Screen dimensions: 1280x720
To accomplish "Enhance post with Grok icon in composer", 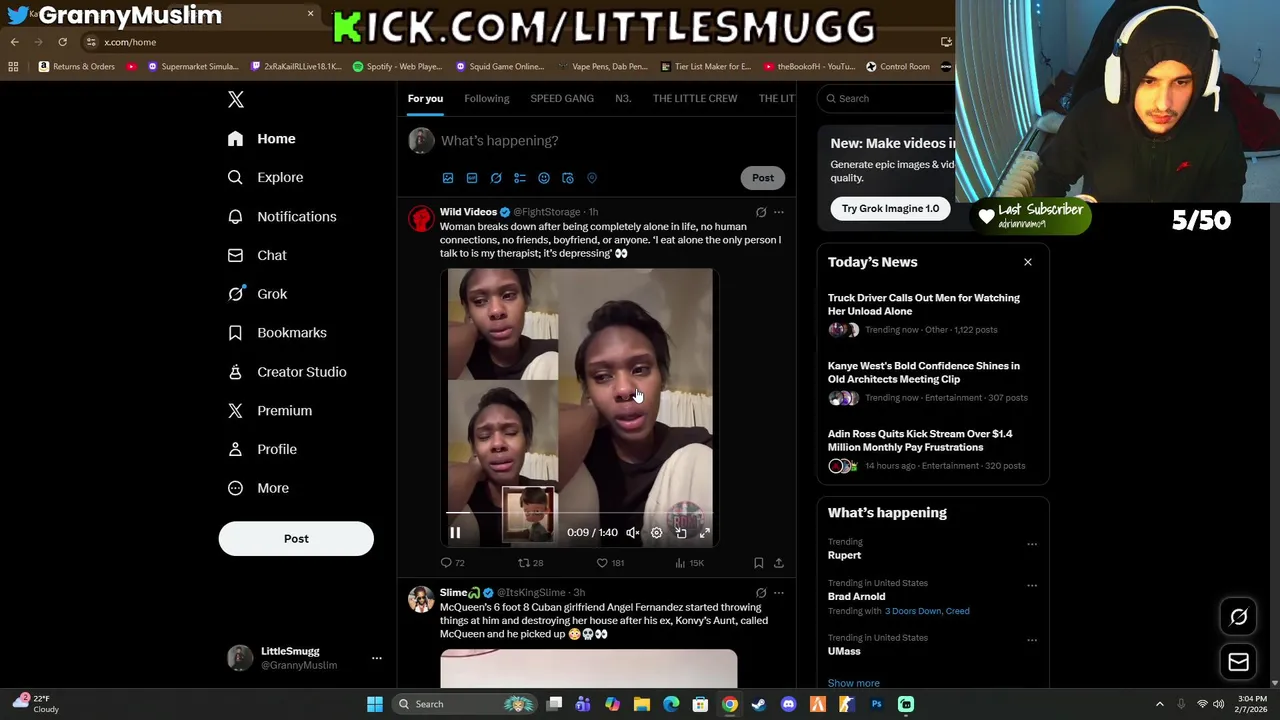I will tap(496, 178).
